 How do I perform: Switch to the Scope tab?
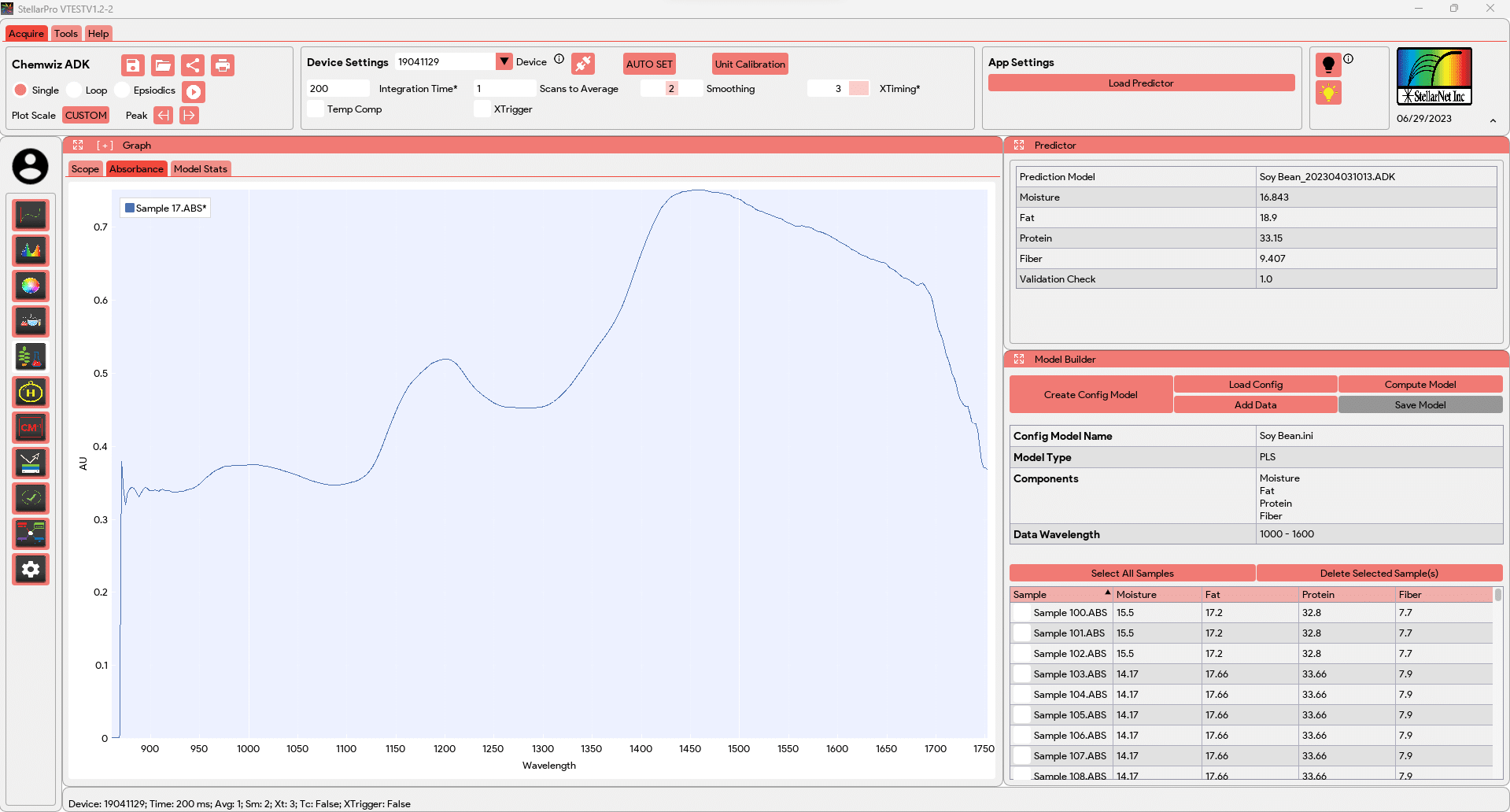coord(85,169)
